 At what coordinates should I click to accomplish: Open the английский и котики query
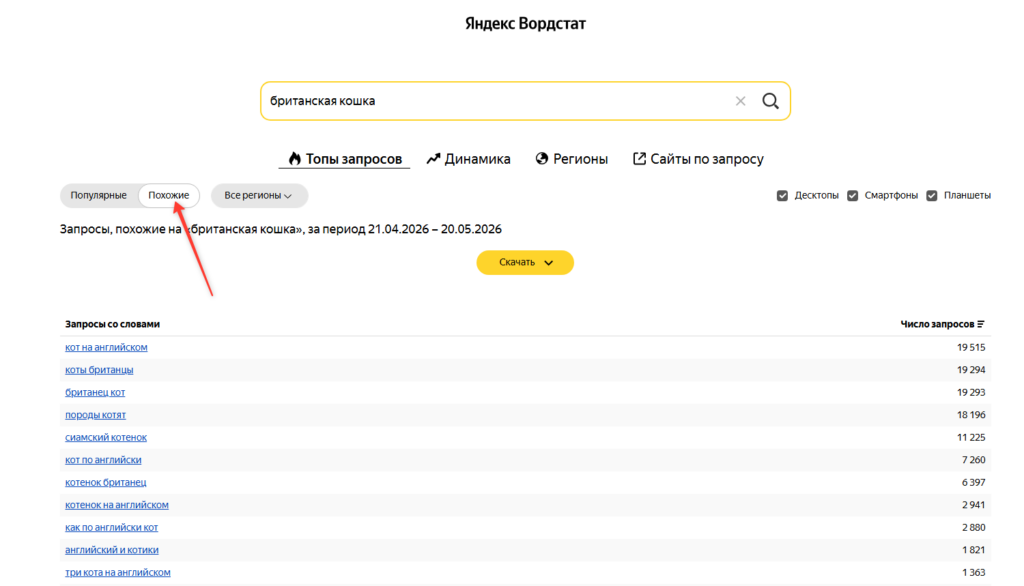coord(112,550)
